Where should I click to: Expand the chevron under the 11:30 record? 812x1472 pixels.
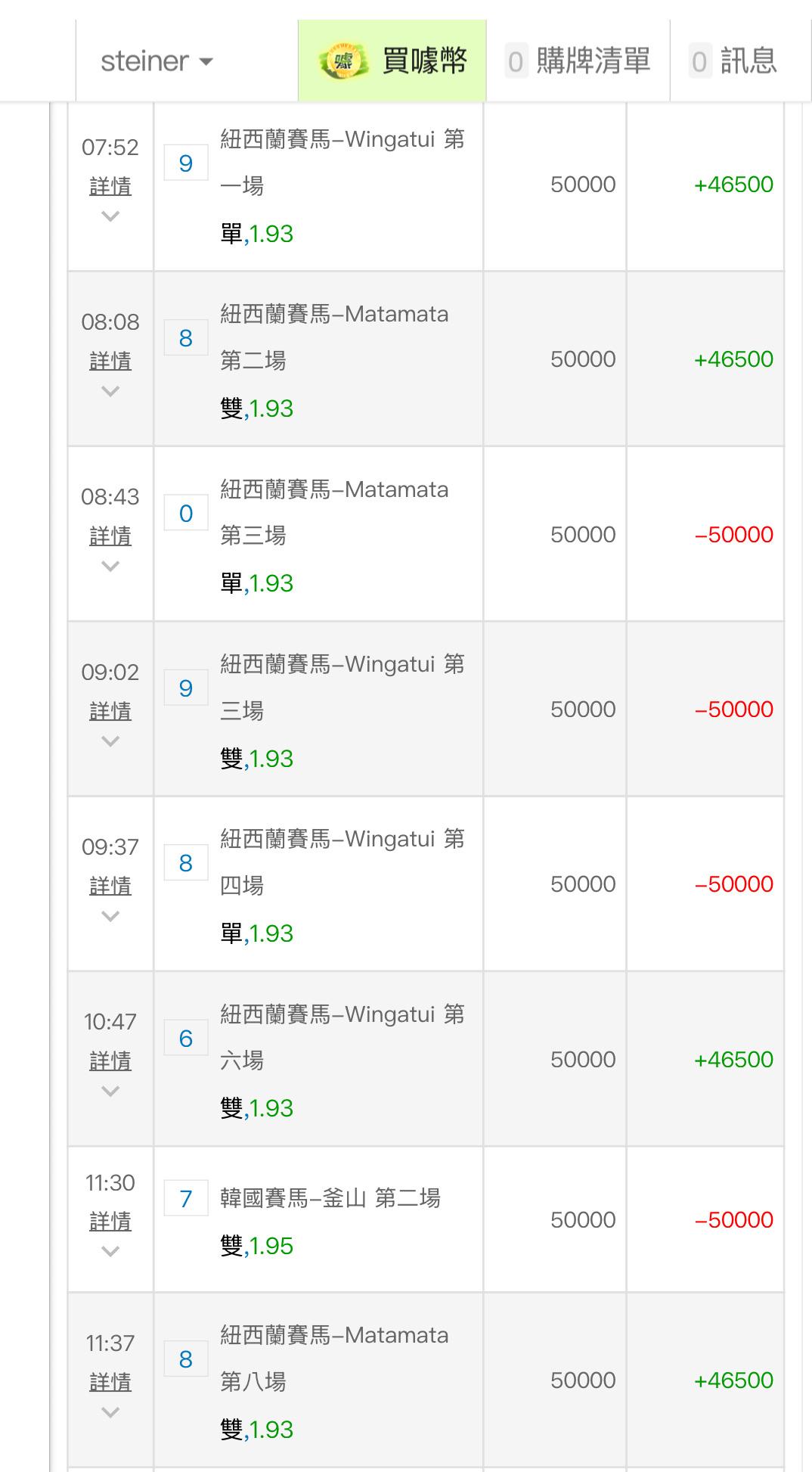(110, 1252)
